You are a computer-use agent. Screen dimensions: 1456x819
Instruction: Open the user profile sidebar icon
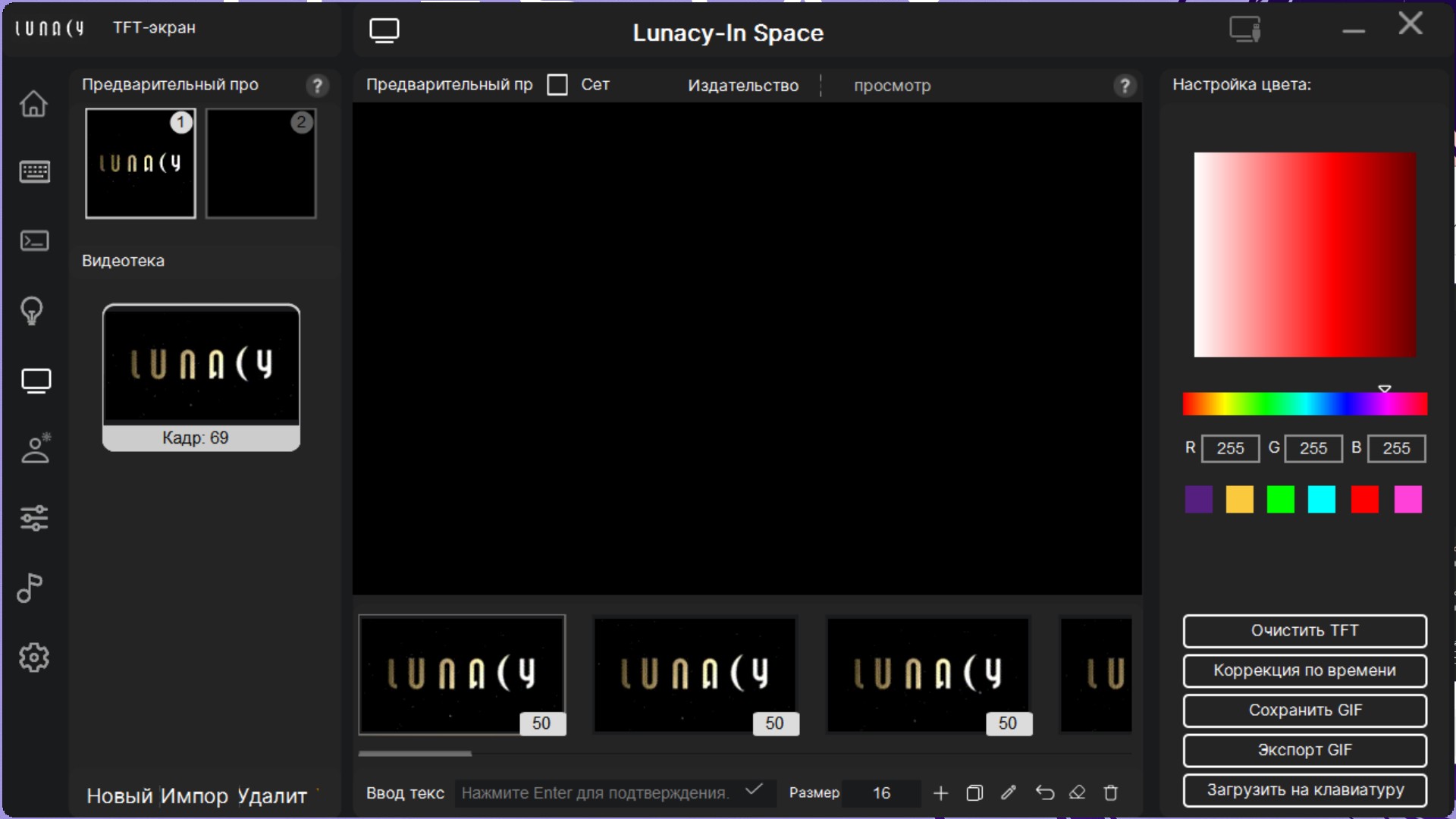36,448
